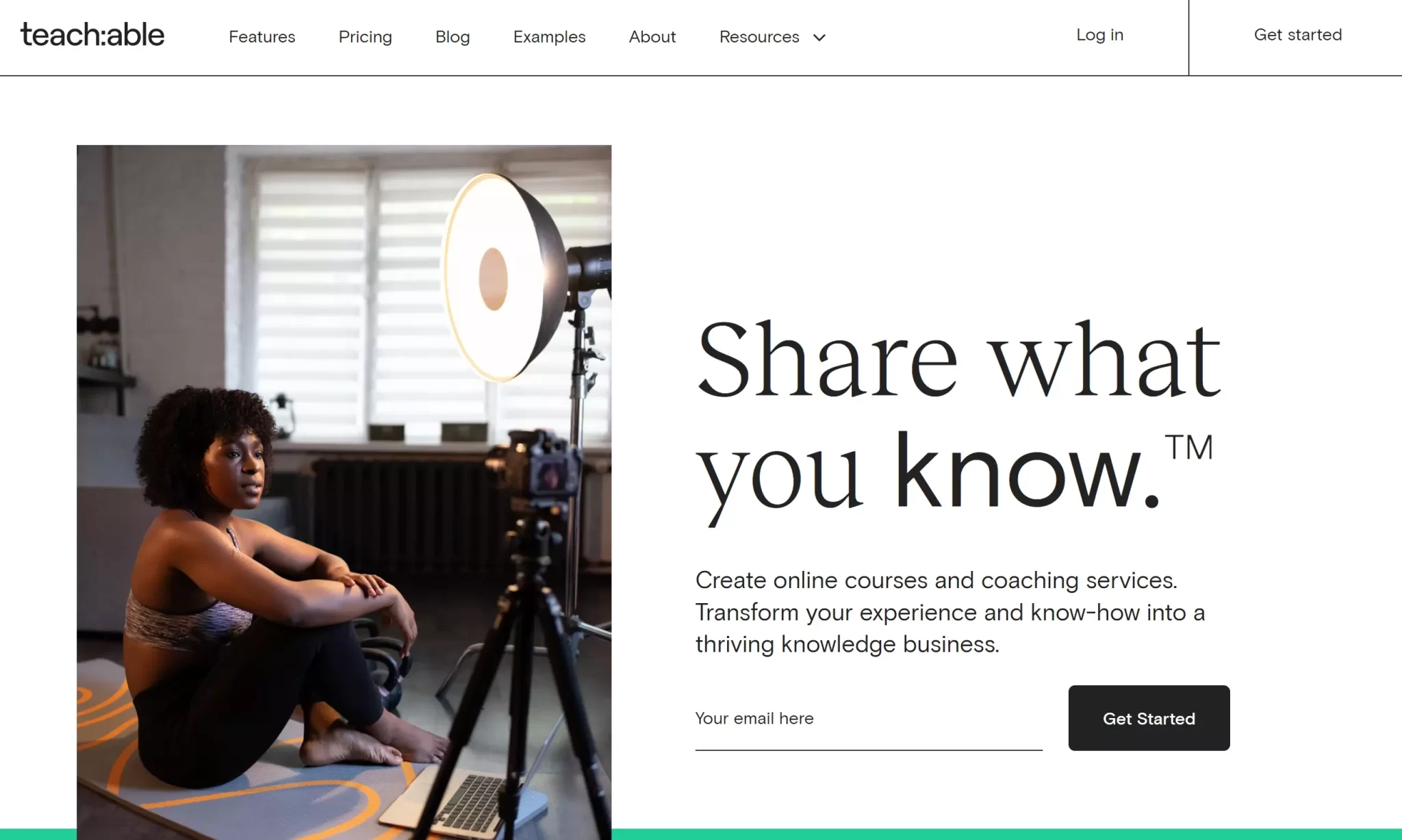This screenshot has height=840, width=1402.
Task: Click Get started in the header
Action: coord(1298,35)
